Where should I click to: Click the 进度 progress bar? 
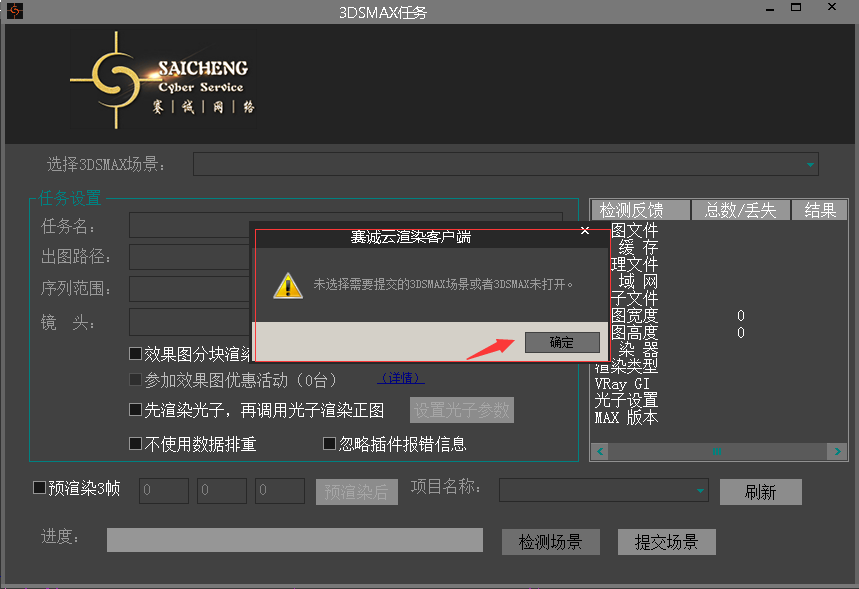(294, 540)
